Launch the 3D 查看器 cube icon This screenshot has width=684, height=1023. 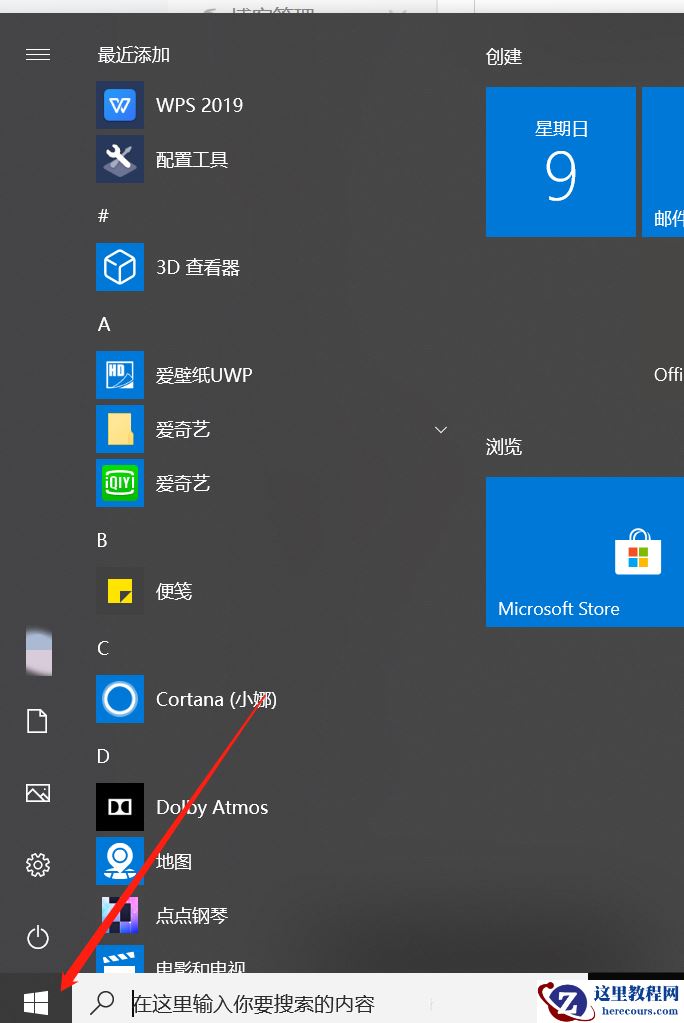(120, 267)
